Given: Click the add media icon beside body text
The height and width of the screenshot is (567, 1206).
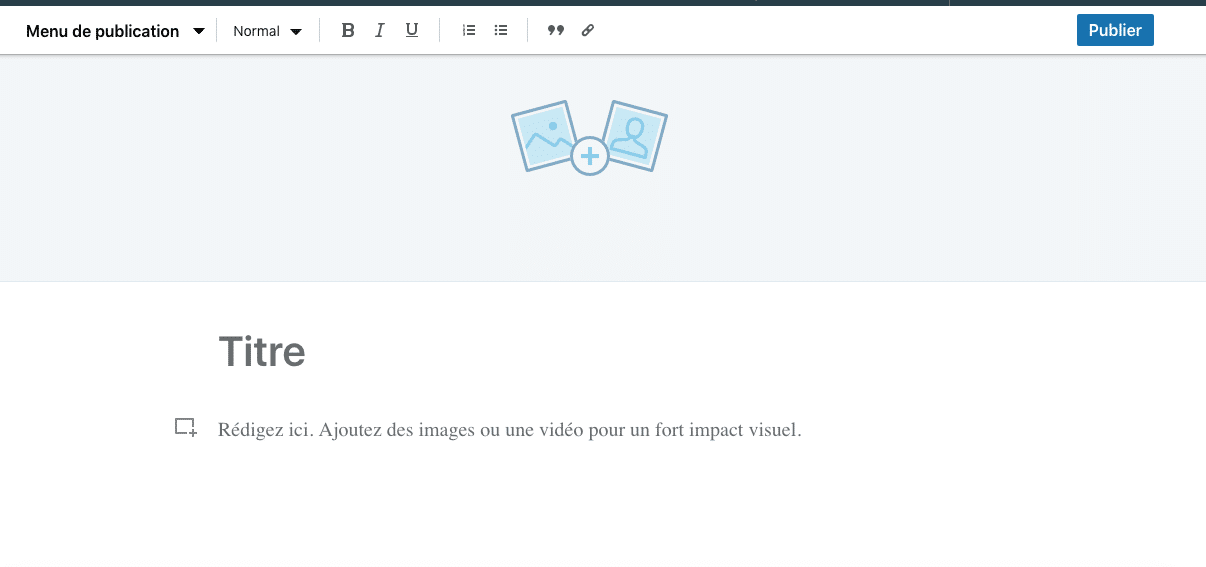Looking at the screenshot, I should pyautogui.click(x=186, y=428).
